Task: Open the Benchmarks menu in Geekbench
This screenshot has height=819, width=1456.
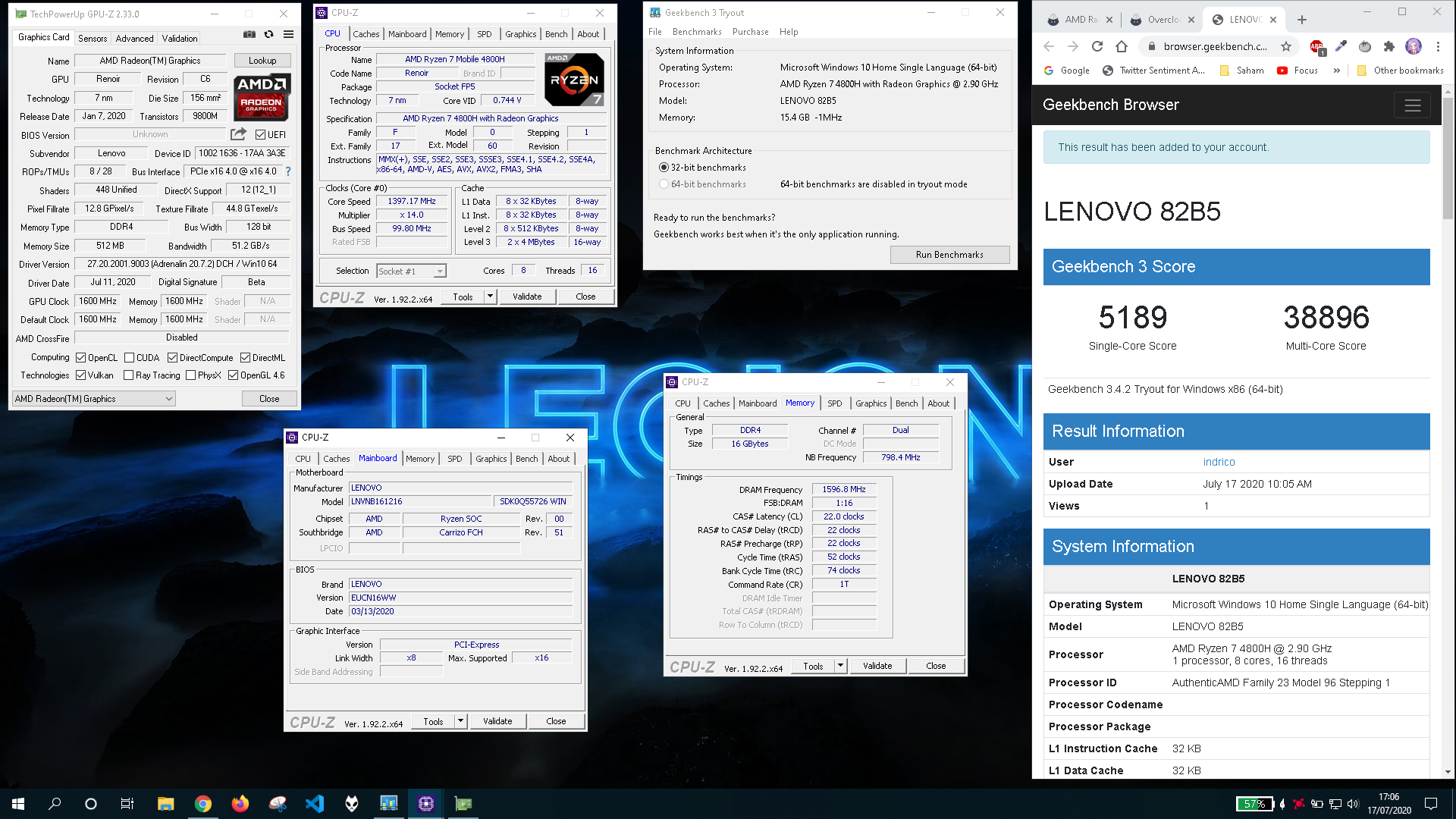Action: click(697, 32)
